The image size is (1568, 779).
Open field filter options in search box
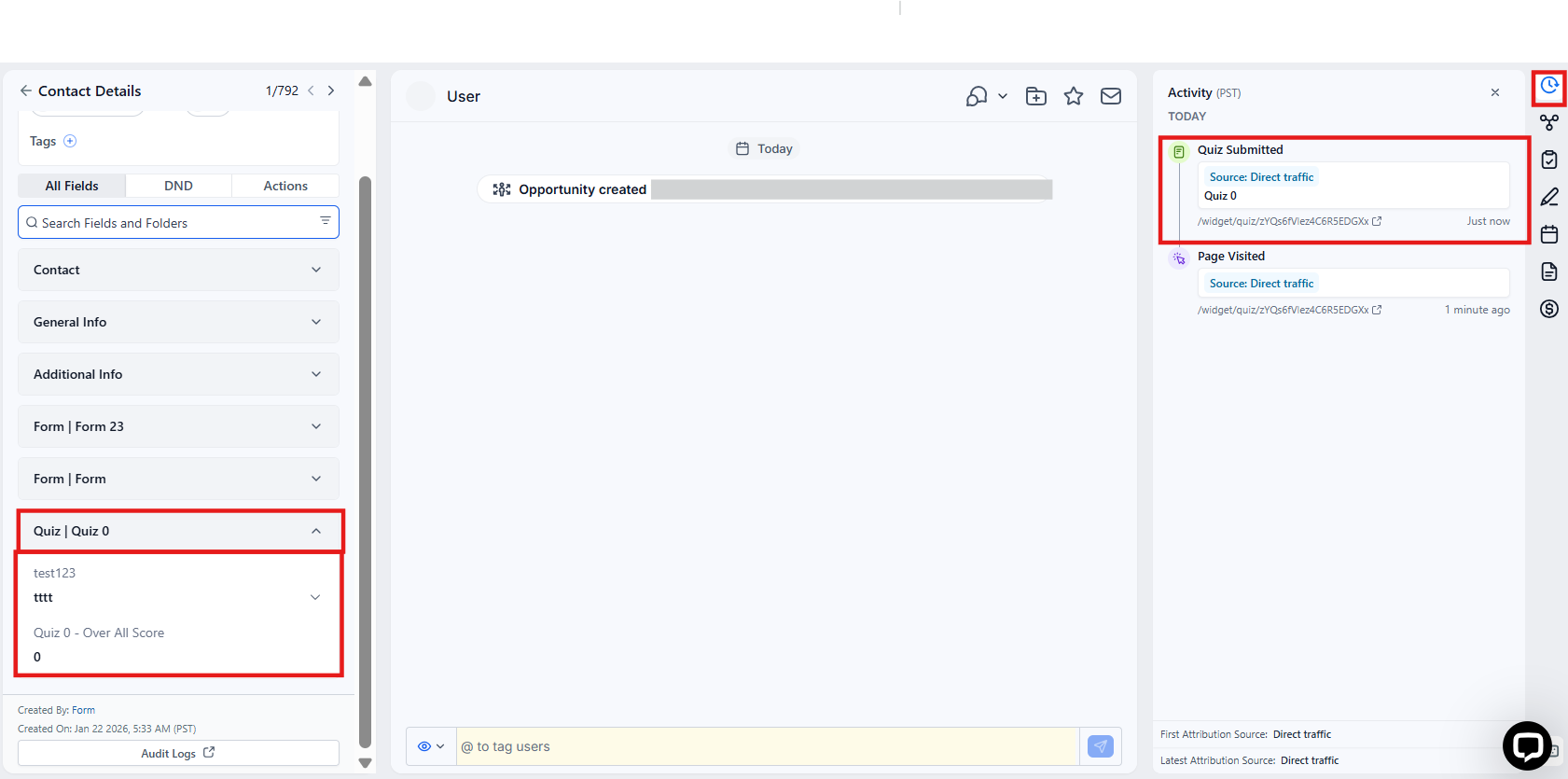(326, 221)
